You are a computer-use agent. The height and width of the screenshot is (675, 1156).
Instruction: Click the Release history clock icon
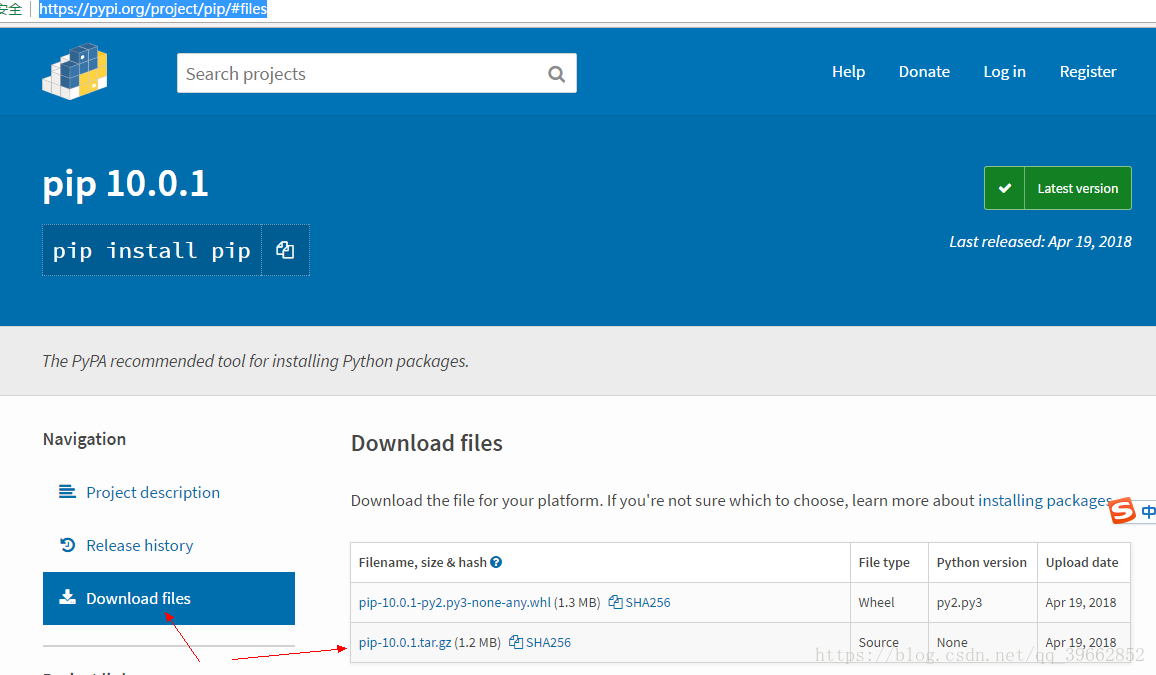click(x=67, y=545)
